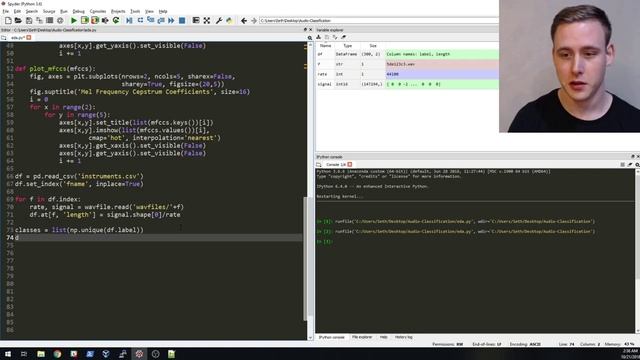The image size is (640, 360).
Task: Create a new file from toolbar
Action: click(8, 20)
